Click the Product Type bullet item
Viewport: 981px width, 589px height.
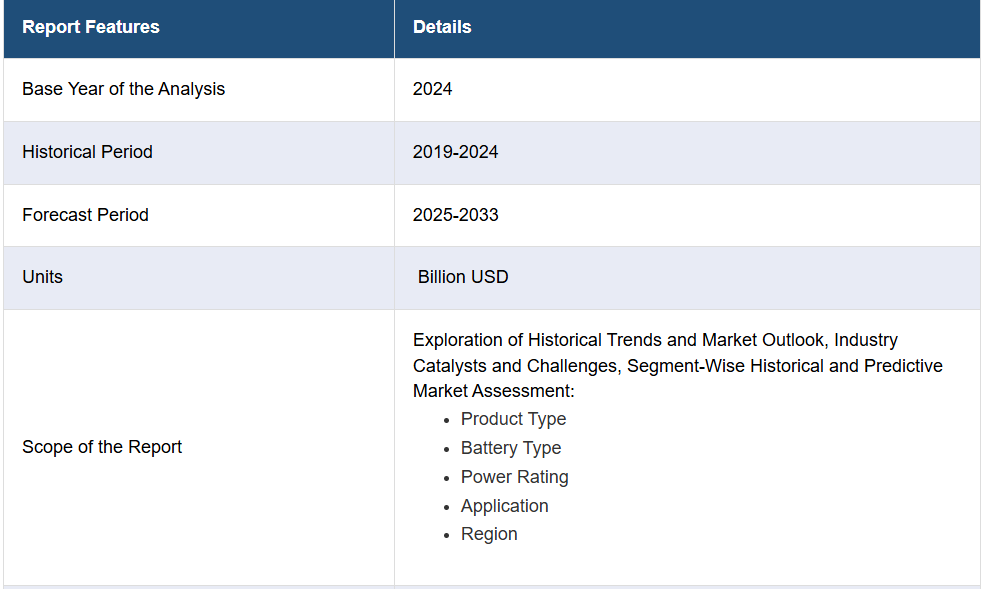(513, 419)
